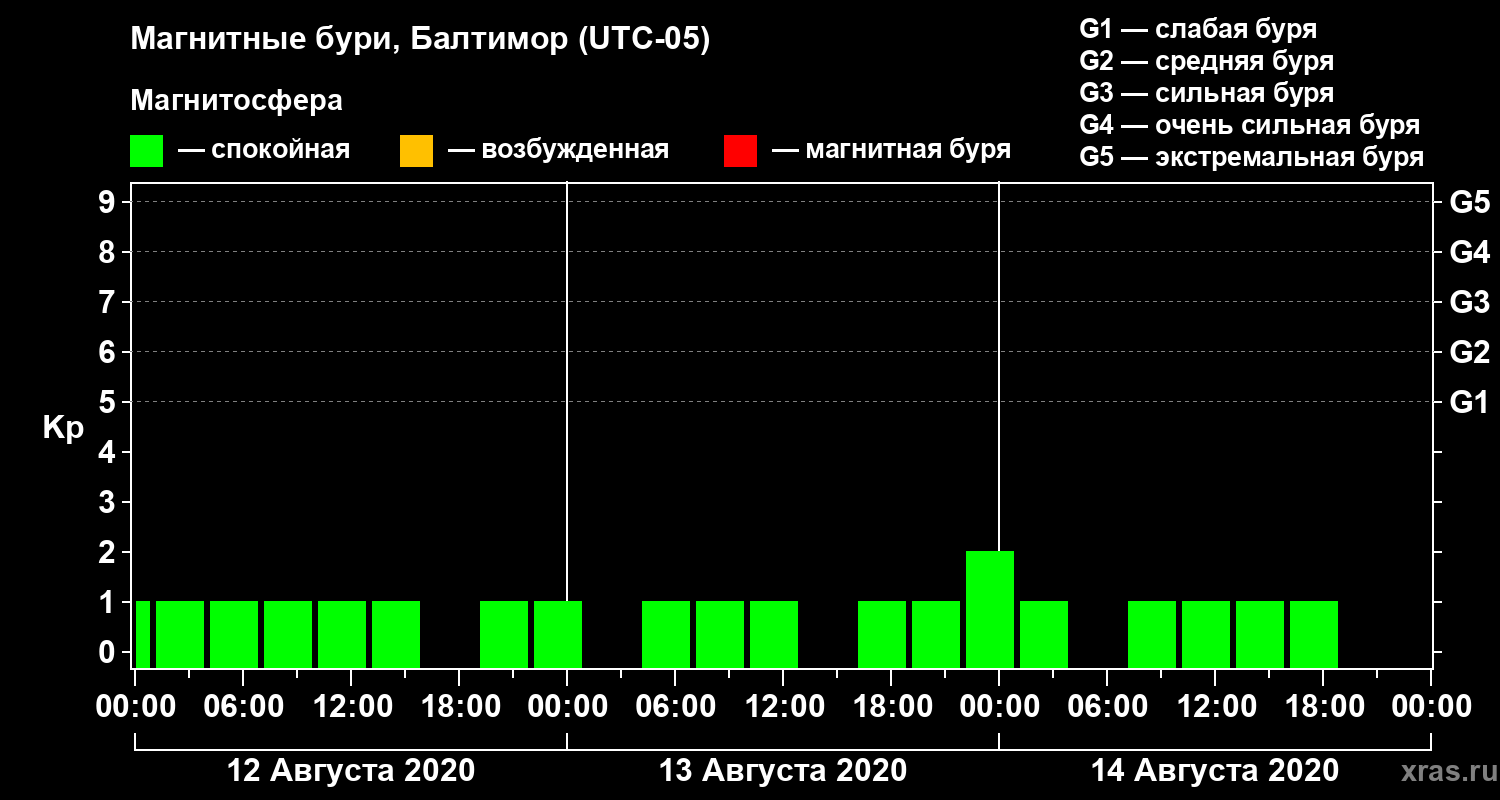1500x800 pixels.
Task: Click the '18:00' time label above 12 Августа
Action: click(459, 707)
